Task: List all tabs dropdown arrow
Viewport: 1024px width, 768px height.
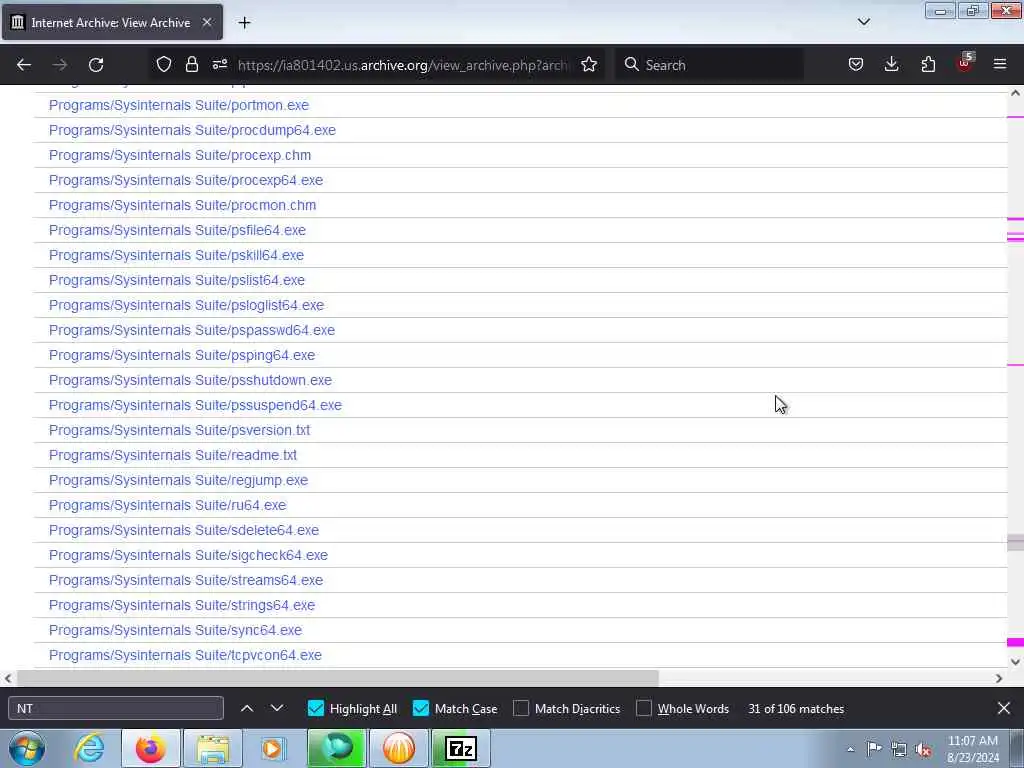Action: [x=863, y=22]
